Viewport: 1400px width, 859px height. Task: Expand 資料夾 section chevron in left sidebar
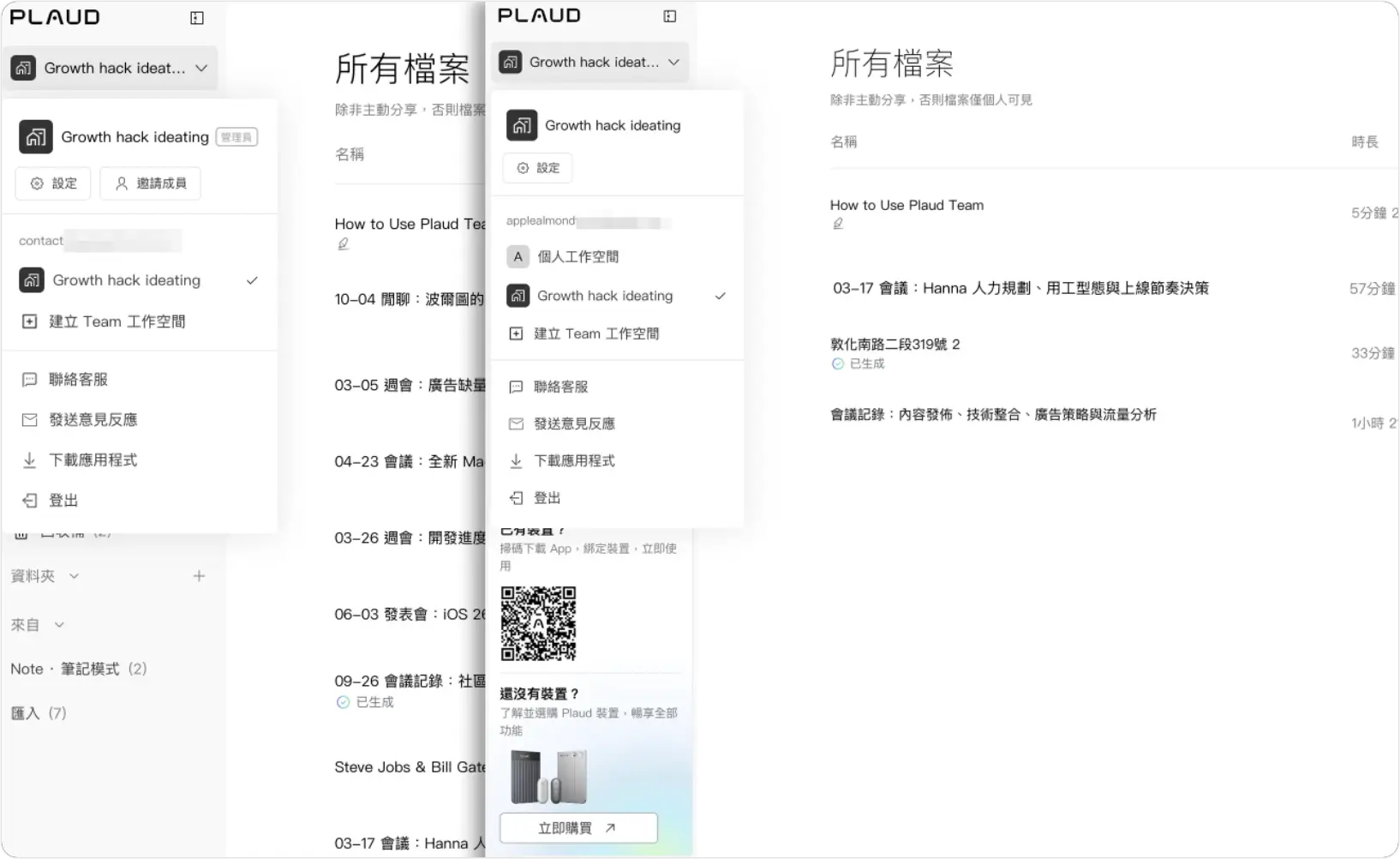[74, 576]
